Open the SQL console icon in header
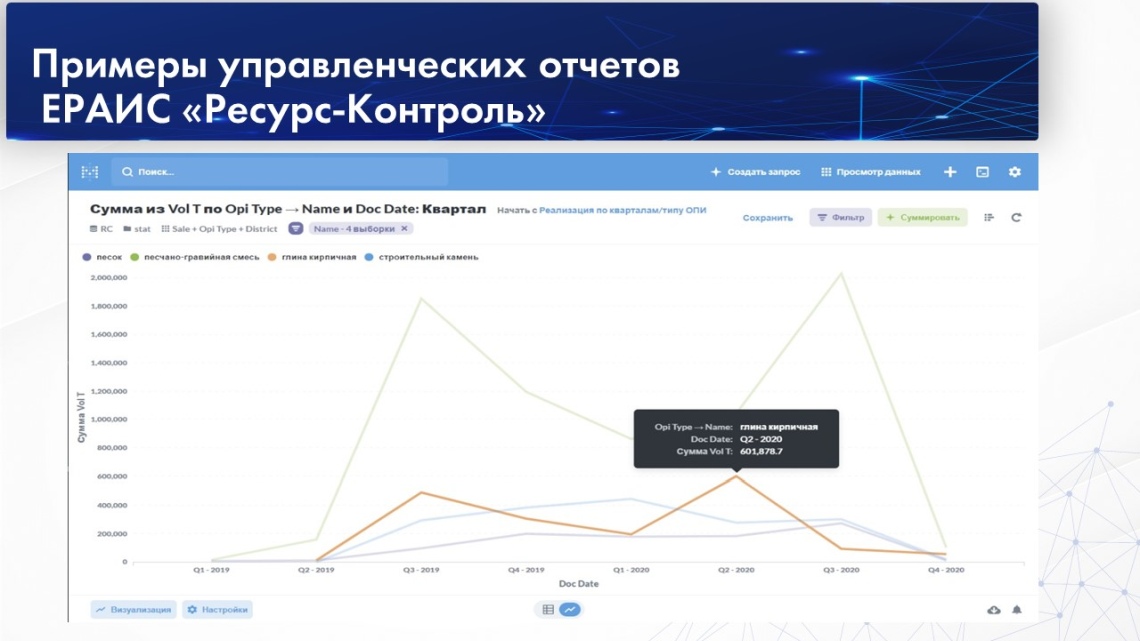1140x641 pixels. [983, 172]
